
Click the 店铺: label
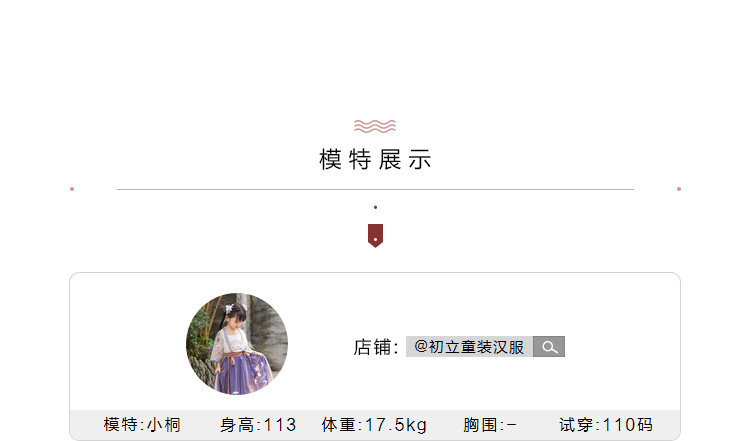tap(376, 347)
